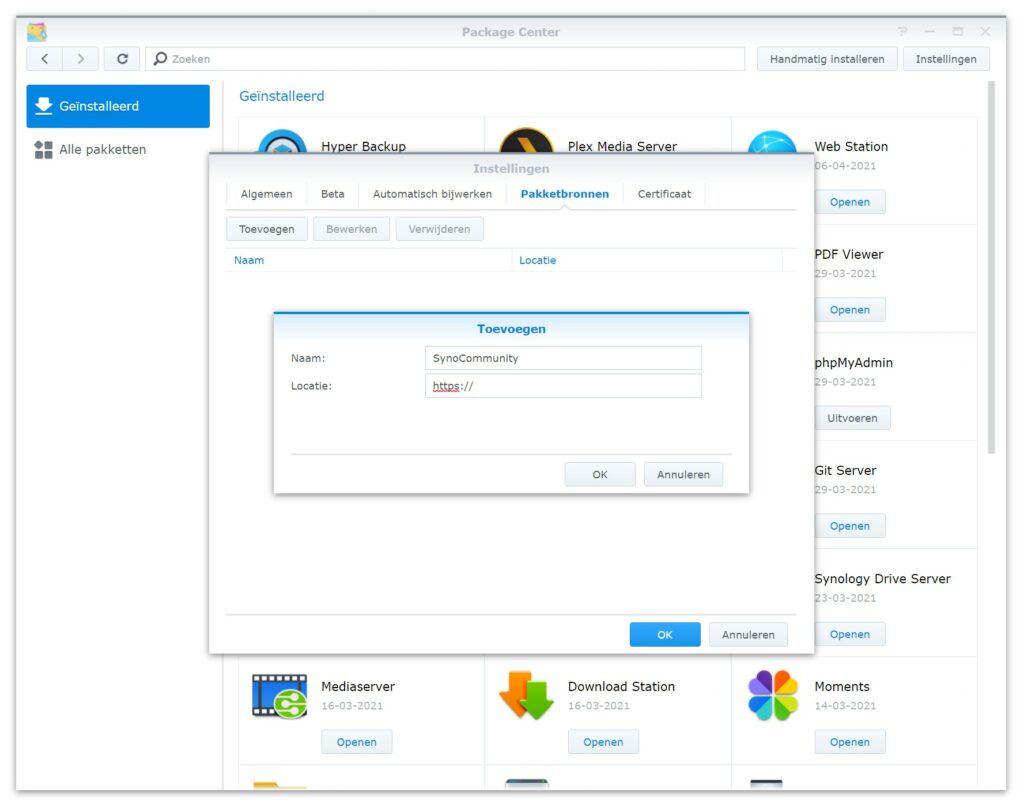1024x808 pixels.
Task: Focus the Locatie https:// input field
Action: (563, 386)
